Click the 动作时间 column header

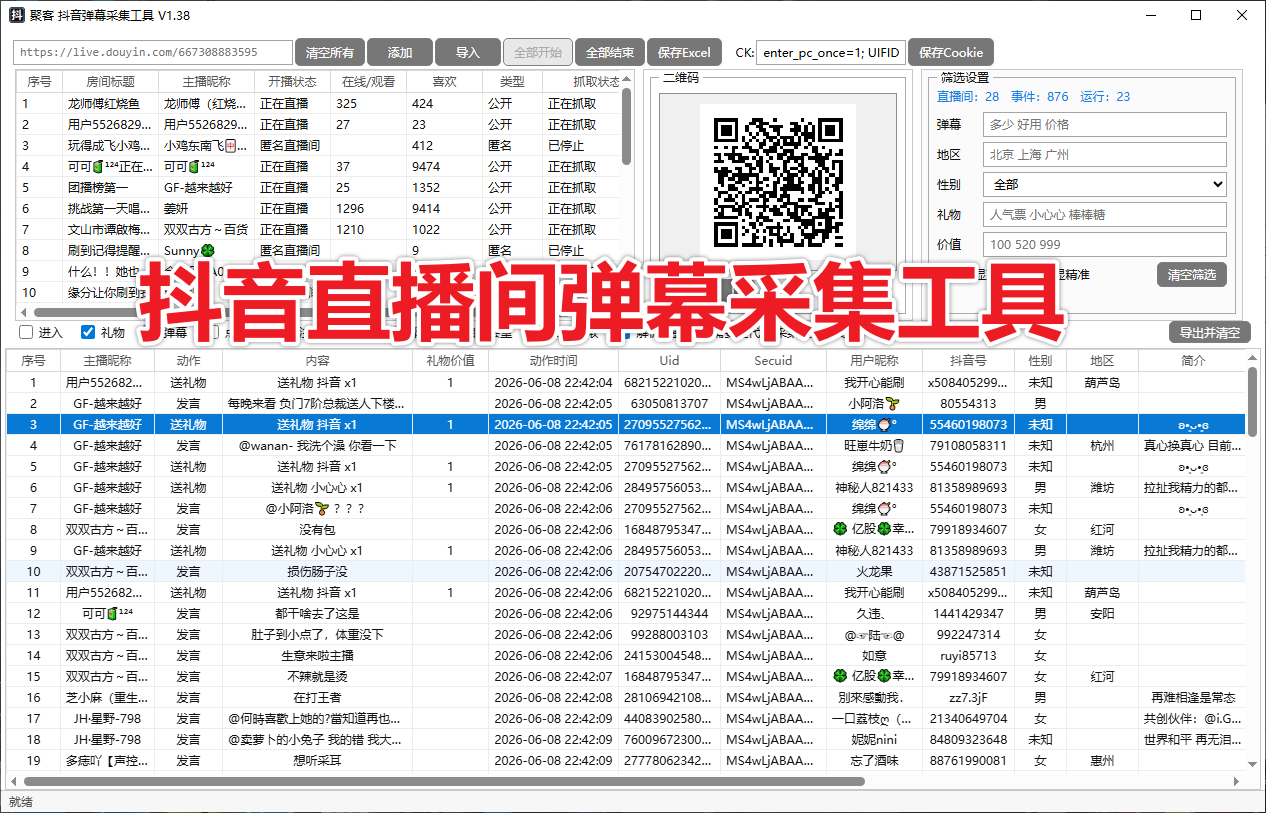click(553, 360)
